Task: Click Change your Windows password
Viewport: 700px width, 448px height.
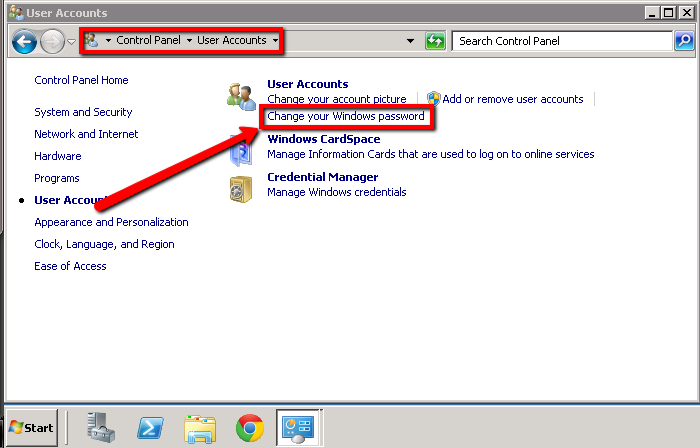Action: [x=346, y=116]
